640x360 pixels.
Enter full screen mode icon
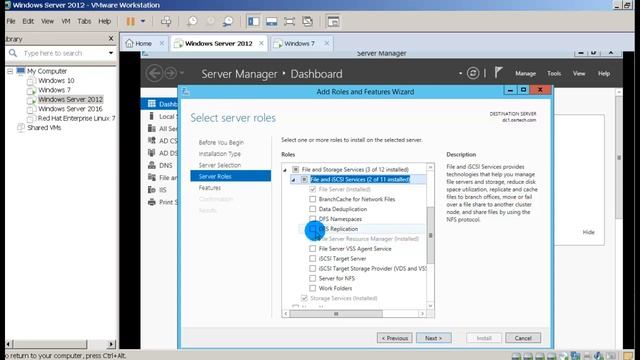click(x=289, y=21)
